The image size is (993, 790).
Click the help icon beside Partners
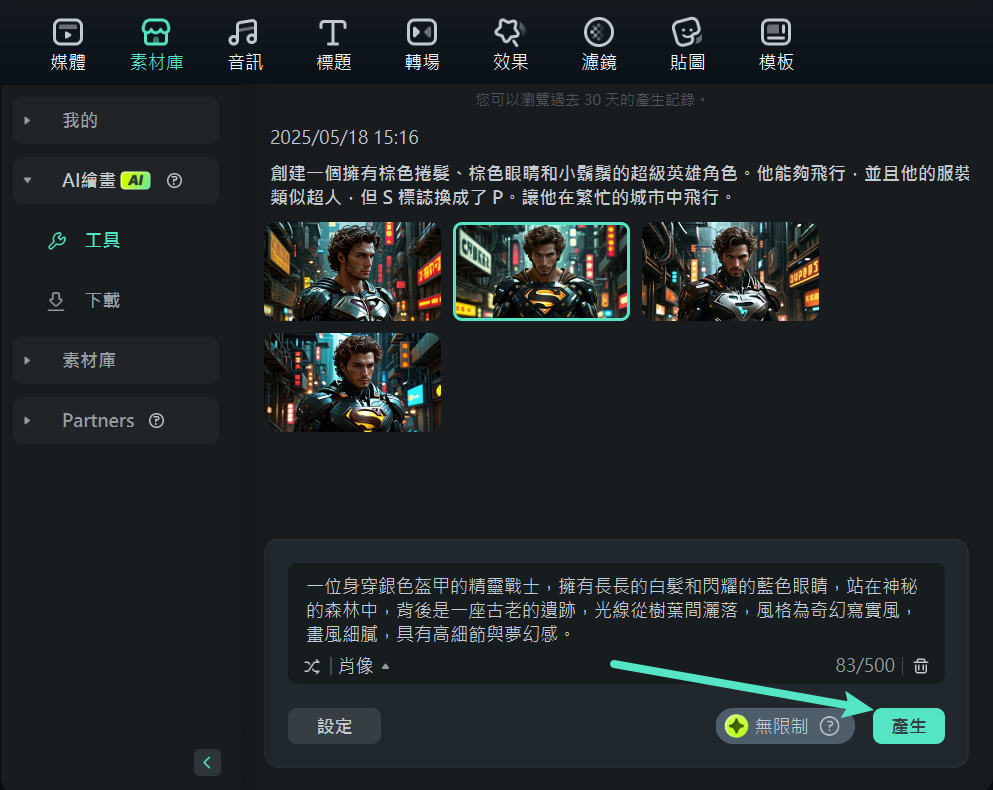[156, 421]
